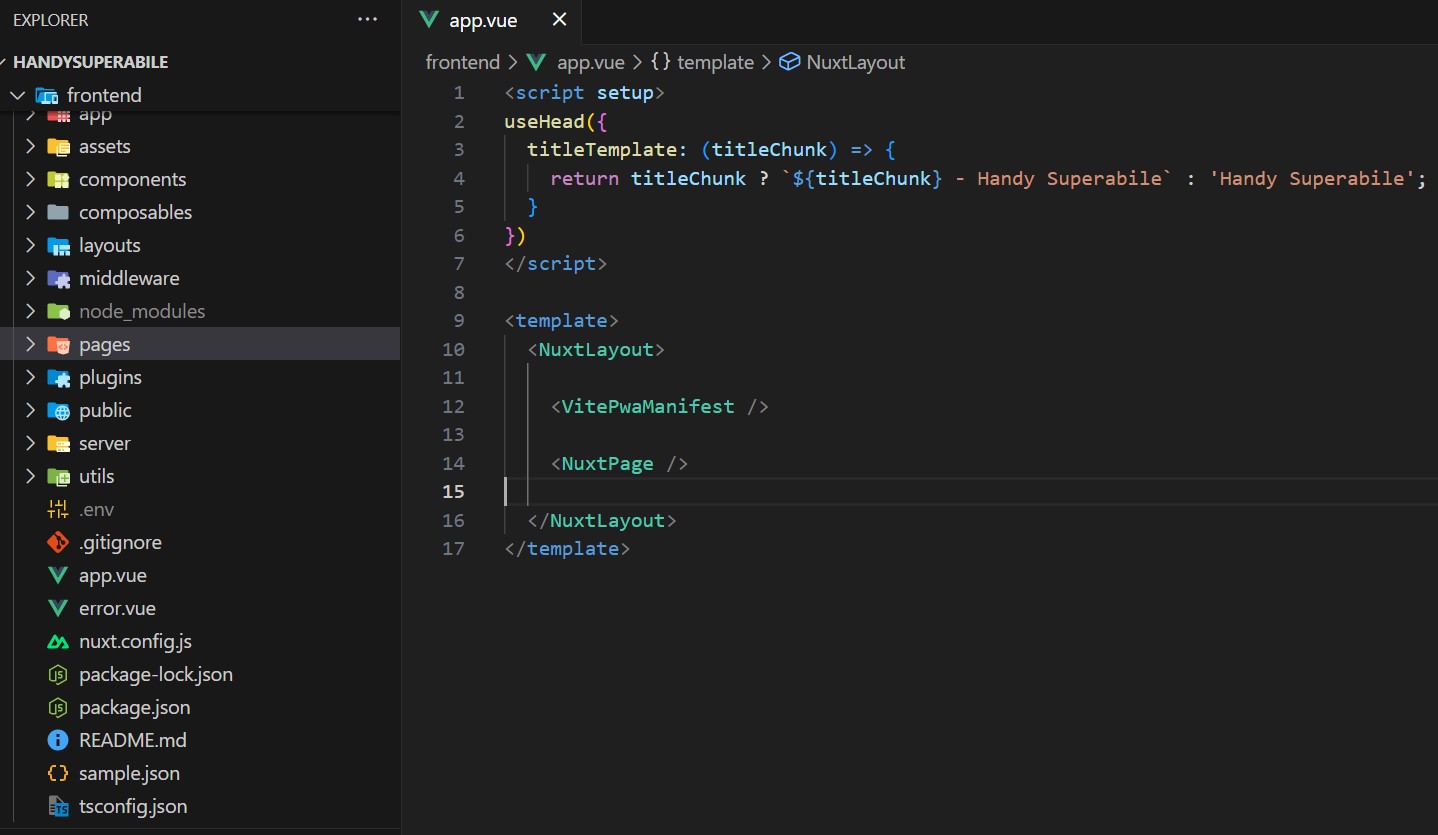Click the pages folder icon

pos(58,345)
